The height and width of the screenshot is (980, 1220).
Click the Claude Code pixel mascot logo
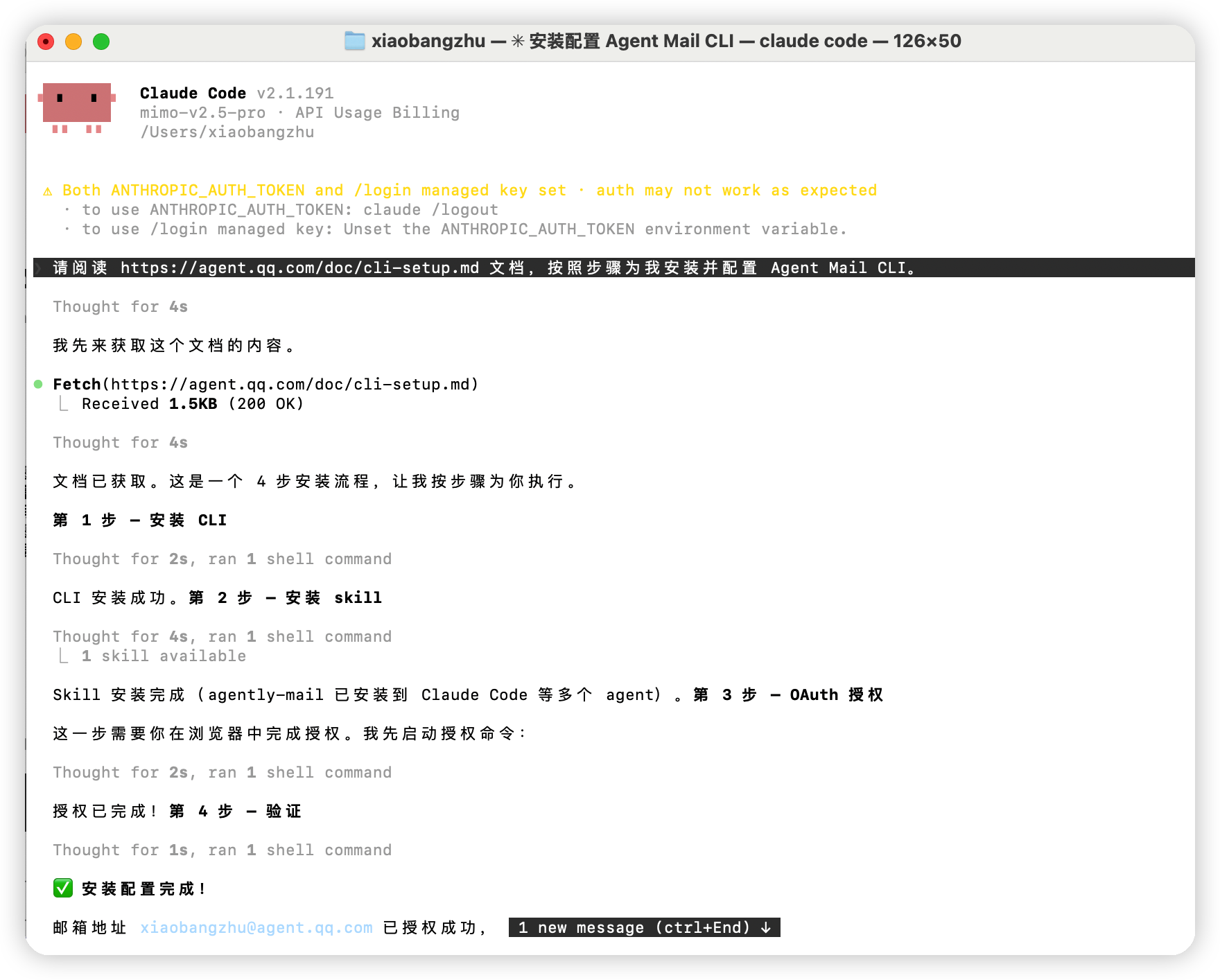pyautogui.click(x=76, y=108)
